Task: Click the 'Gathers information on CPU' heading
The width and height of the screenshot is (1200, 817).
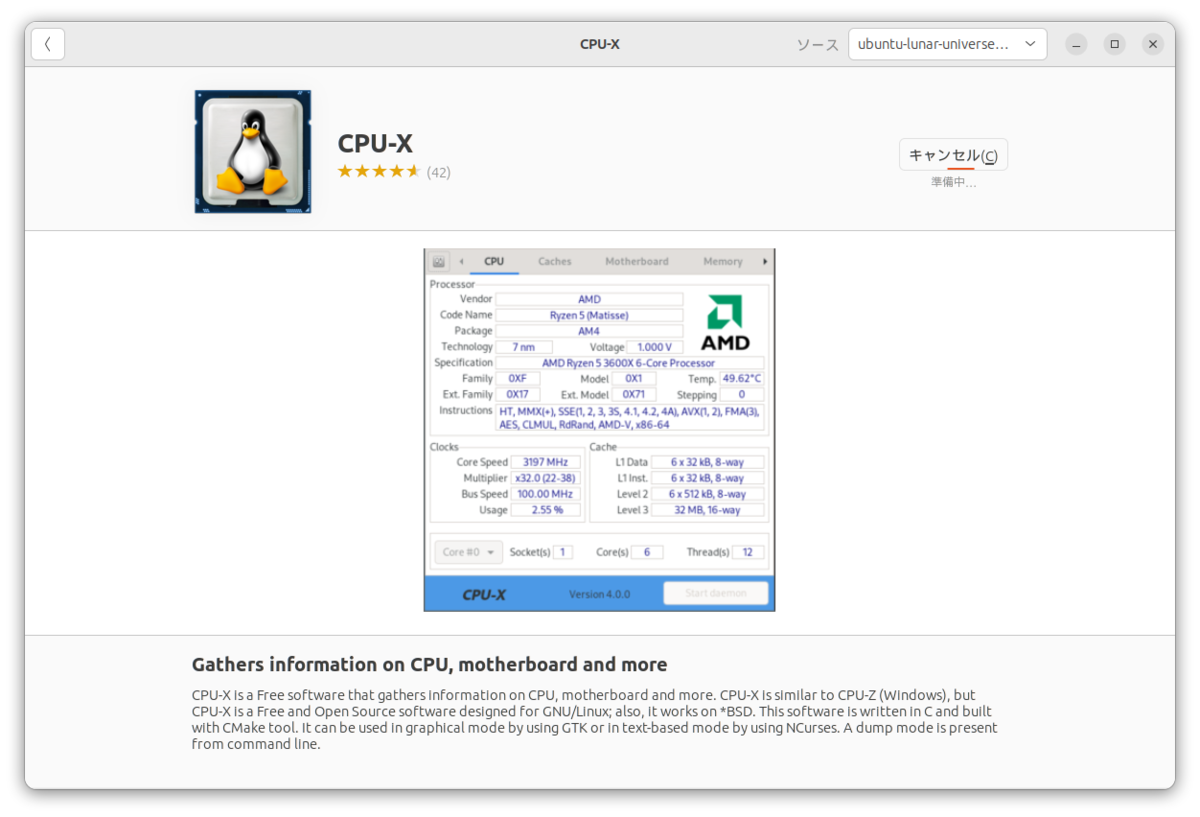Action: (429, 664)
